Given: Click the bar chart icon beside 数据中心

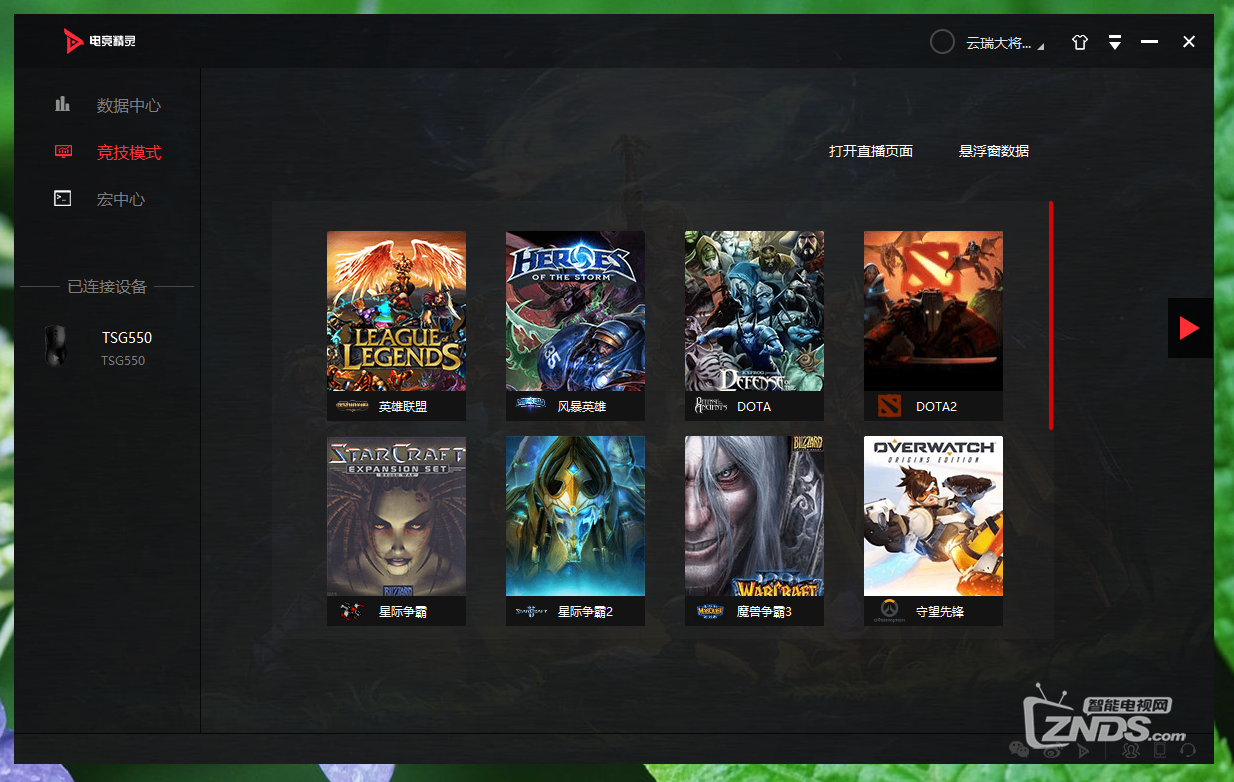Looking at the screenshot, I should coord(63,104).
